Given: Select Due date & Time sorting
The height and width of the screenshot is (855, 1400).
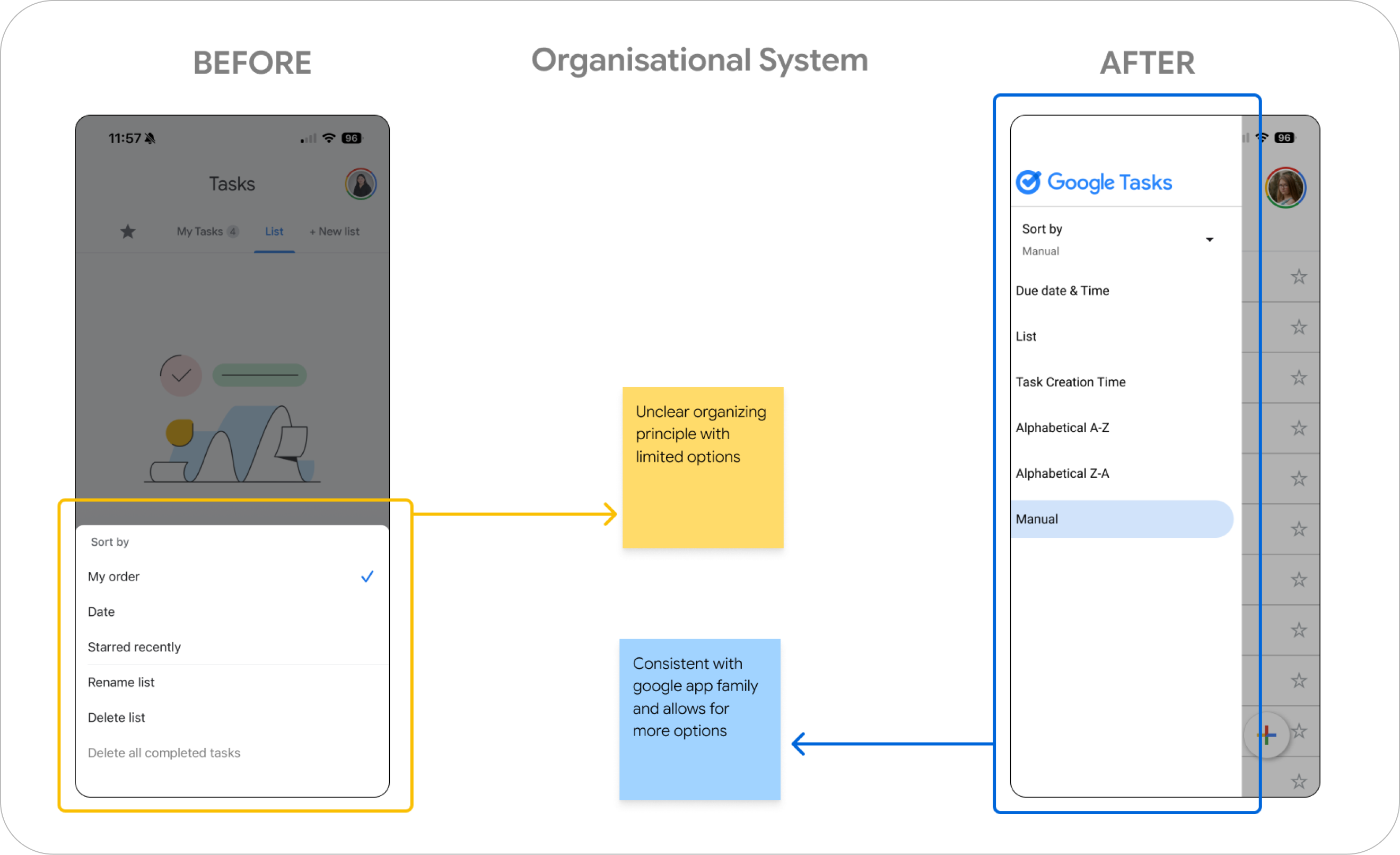Looking at the screenshot, I should pyautogui.click(x=1122, y=291).
